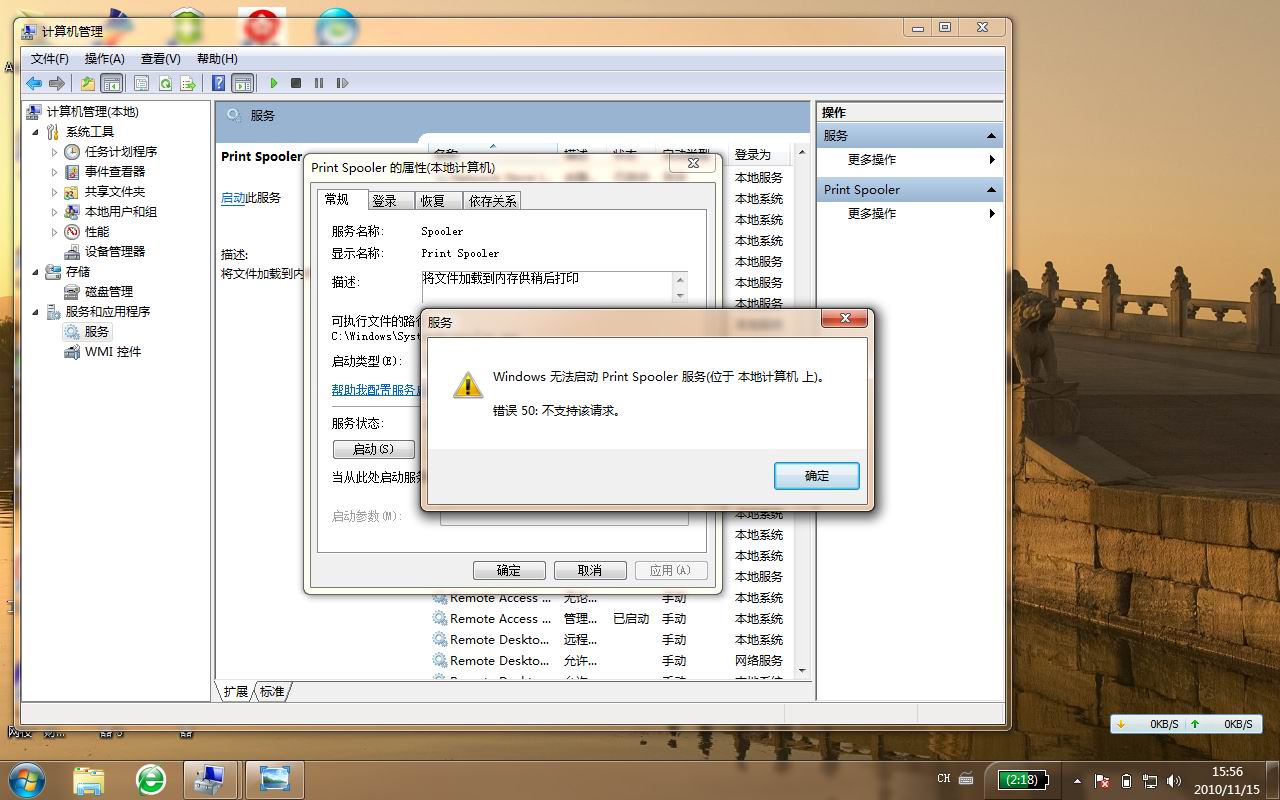The image size is (1280, 800).
Task: Click the Export list toolbar icon
Action: coord(187,84)
